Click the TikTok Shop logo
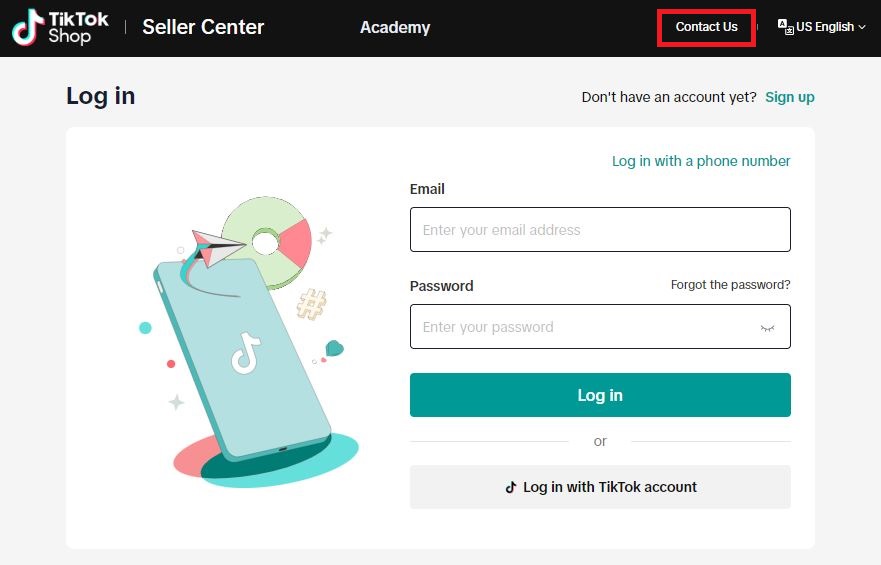Image resolution: width=881 pixels, height=565 pixels. (60, 27)
